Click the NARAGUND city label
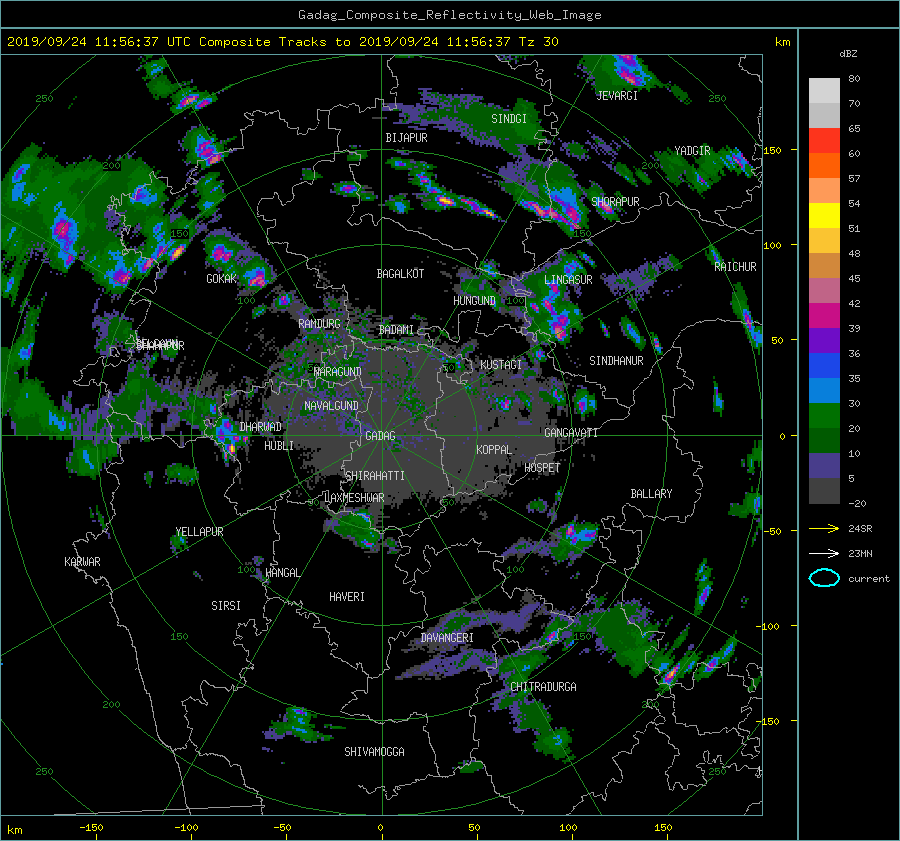This screenshot has height=841, width=900. (x=338, y=372)
